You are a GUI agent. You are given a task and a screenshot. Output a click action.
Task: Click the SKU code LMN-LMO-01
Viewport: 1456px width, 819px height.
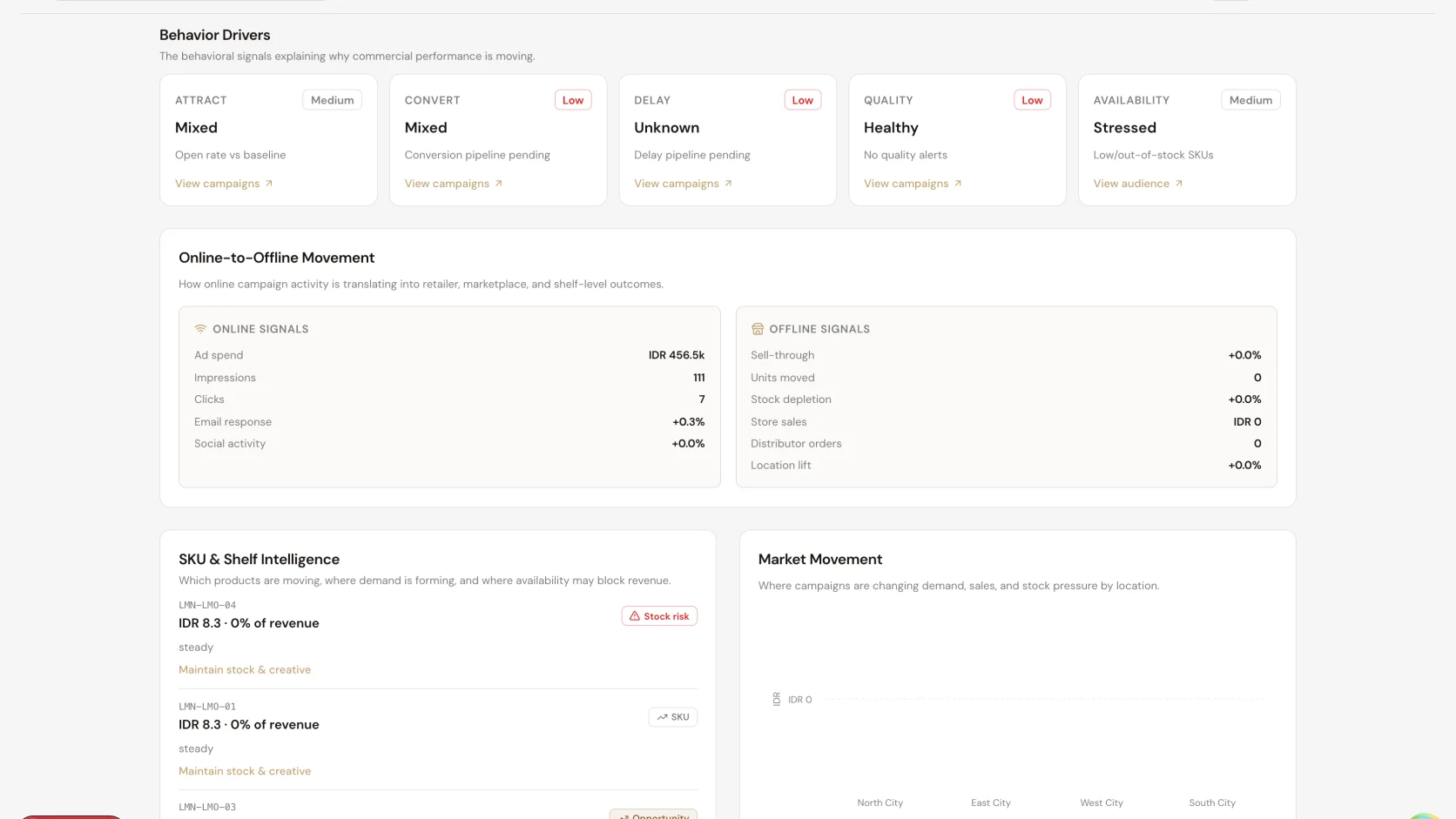207,707
